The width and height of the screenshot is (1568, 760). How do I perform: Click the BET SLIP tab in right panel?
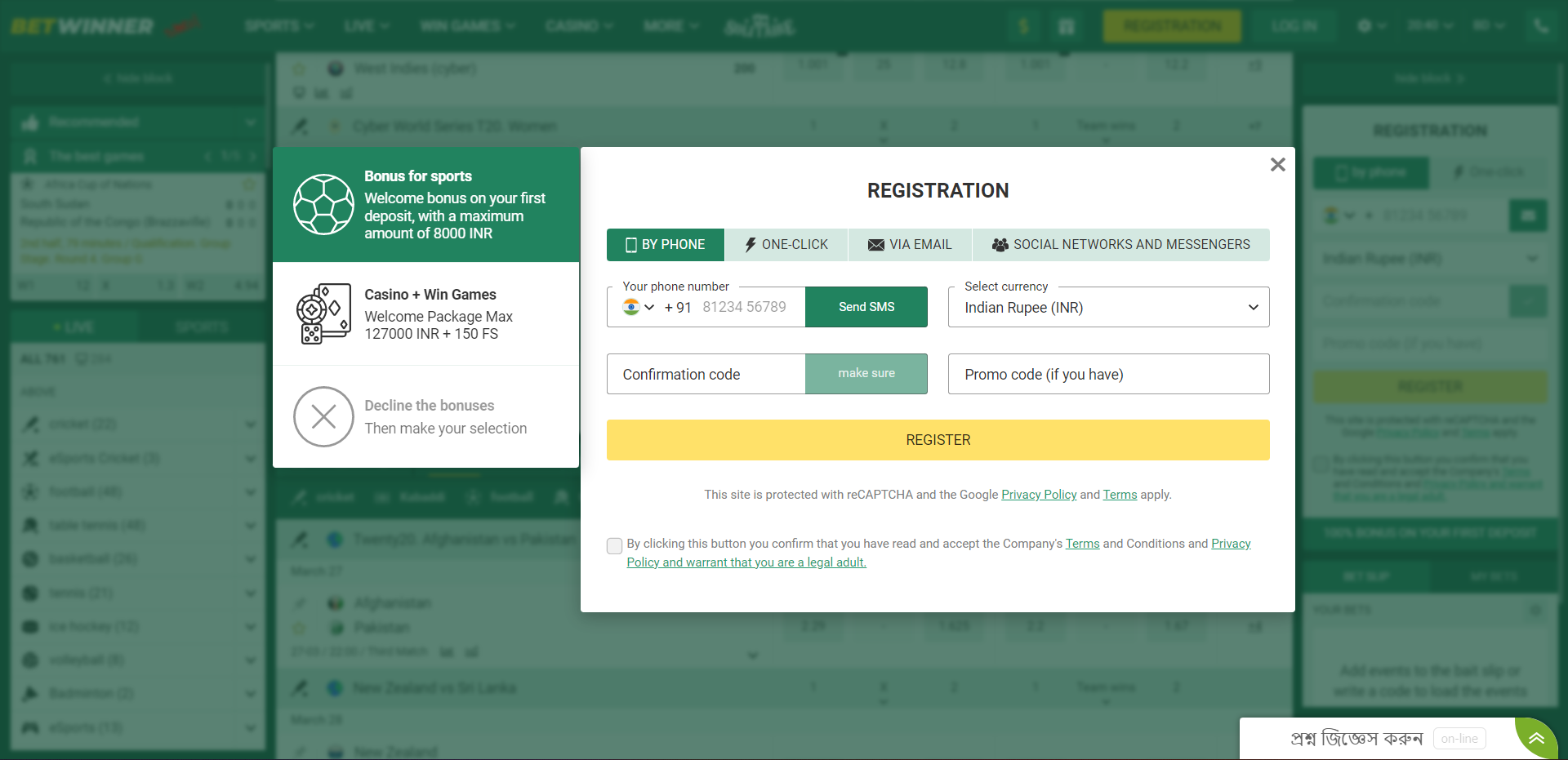coord(1366,576)
